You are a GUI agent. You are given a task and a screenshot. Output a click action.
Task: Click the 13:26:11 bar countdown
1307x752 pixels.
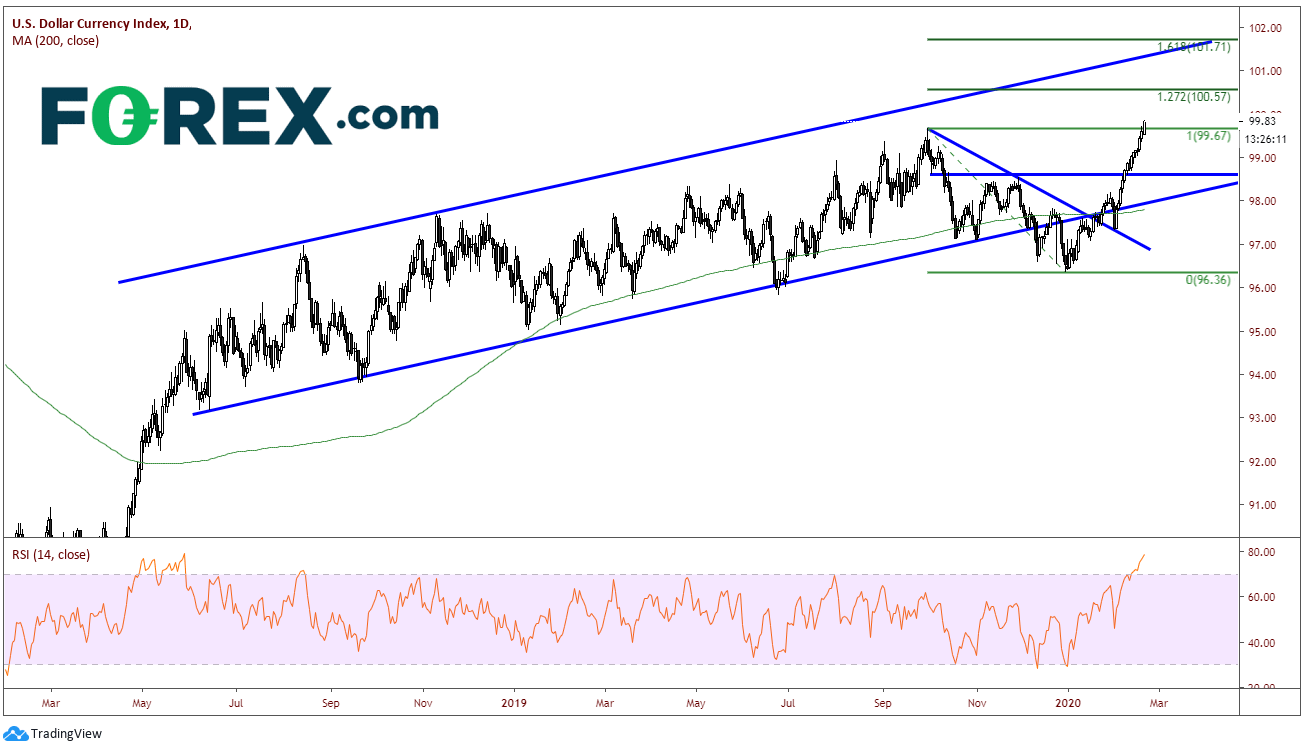[x=1267, y=141]
